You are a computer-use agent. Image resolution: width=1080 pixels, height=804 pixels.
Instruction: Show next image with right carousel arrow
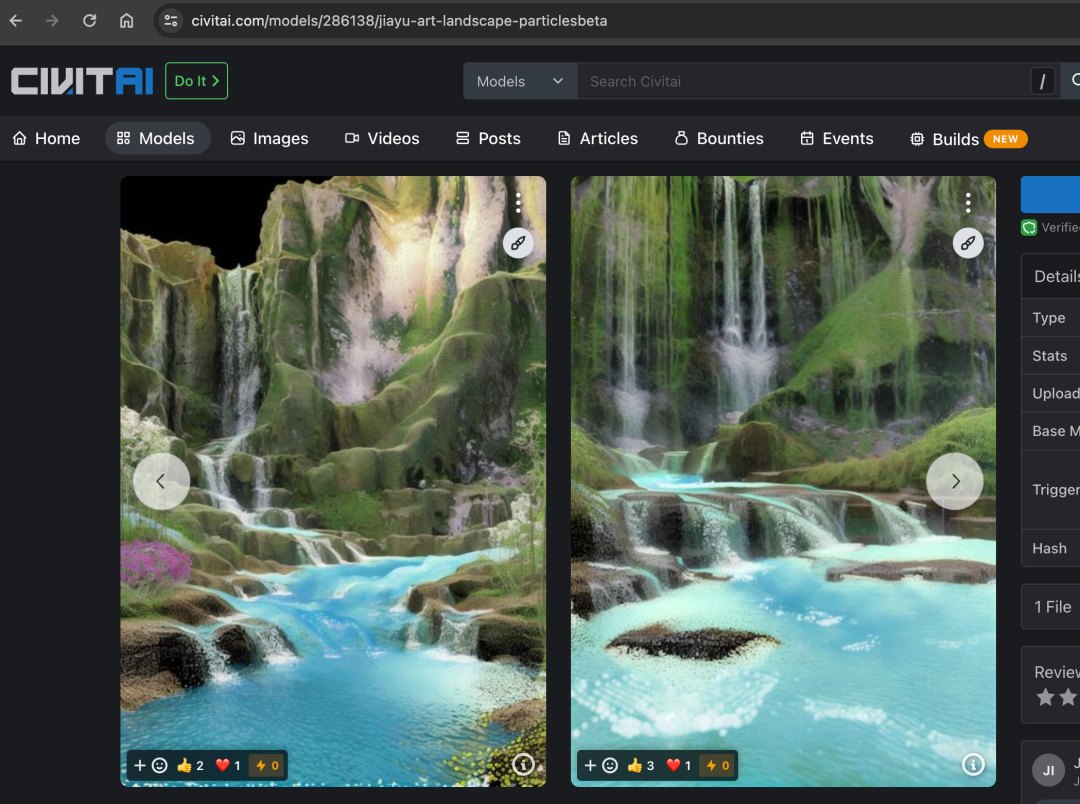coord(955,481)
